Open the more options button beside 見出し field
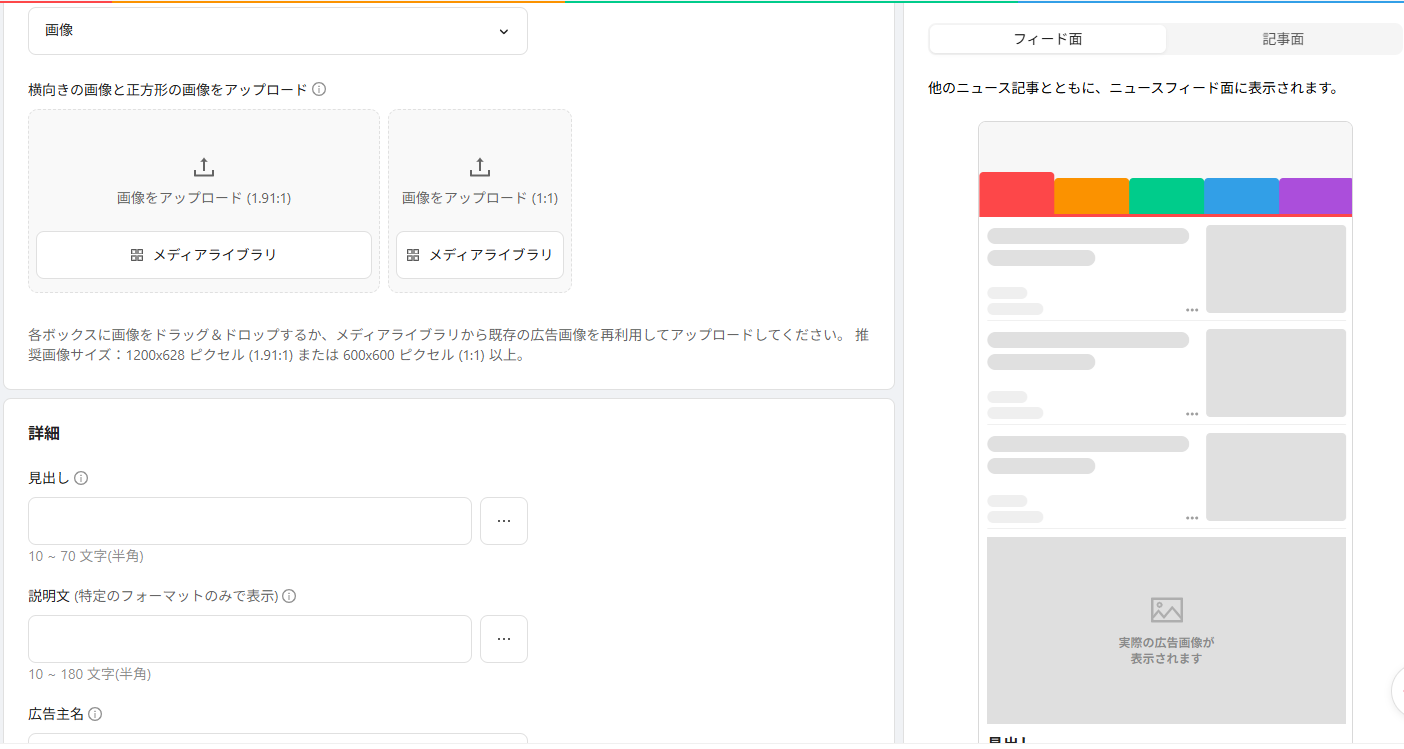Viewport: 1404px width, 749px height. click(x=504, y=521)
